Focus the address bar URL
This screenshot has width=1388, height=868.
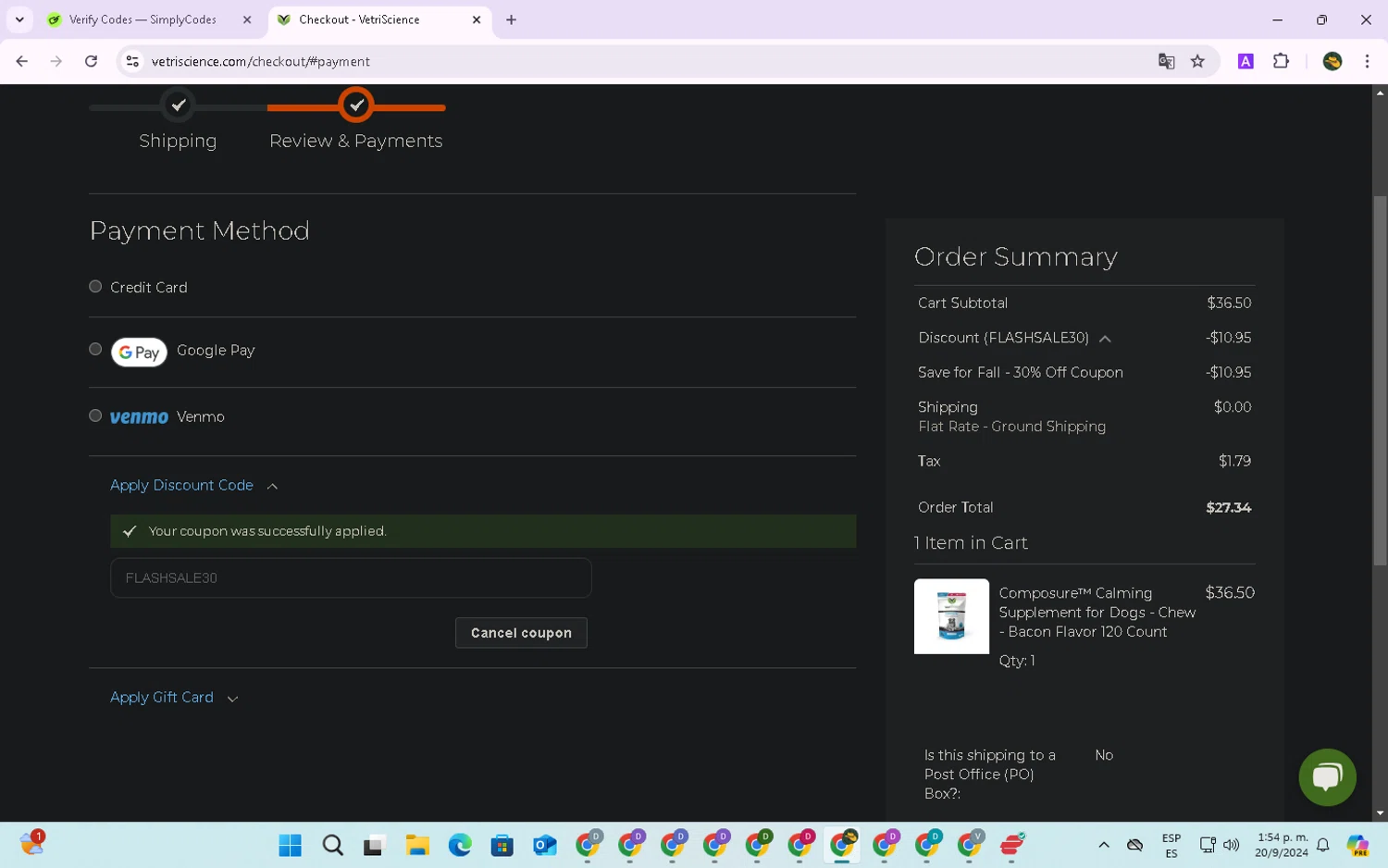(x=261, y=62)
